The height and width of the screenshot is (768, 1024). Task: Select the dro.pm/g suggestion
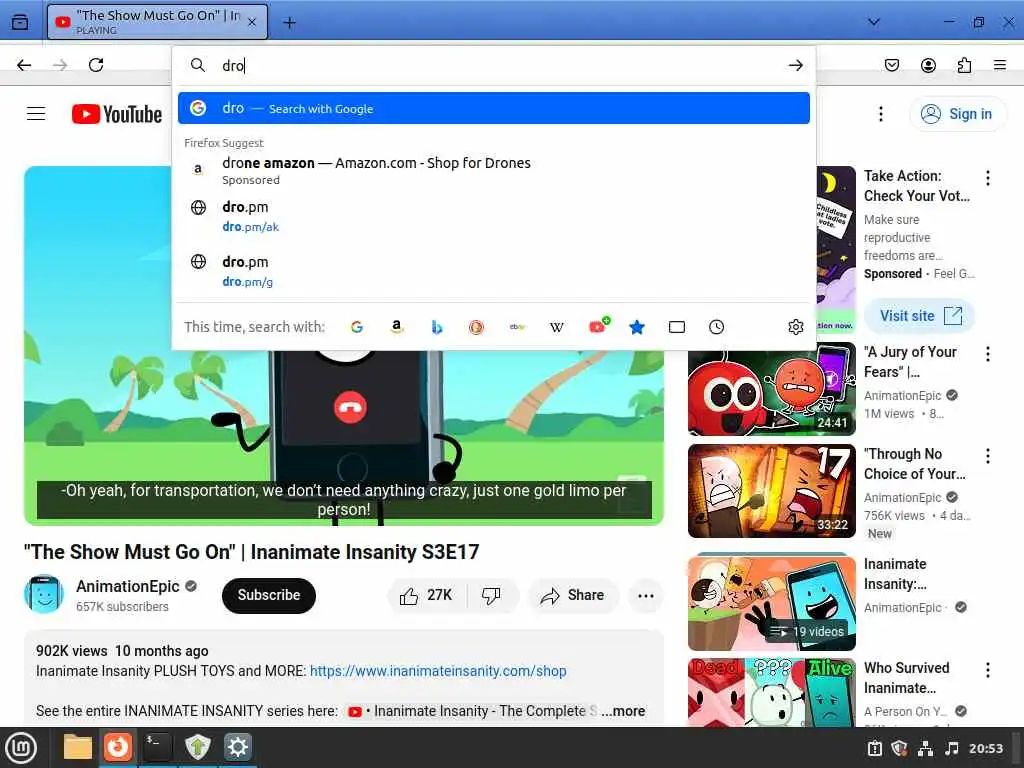(494, 271)
